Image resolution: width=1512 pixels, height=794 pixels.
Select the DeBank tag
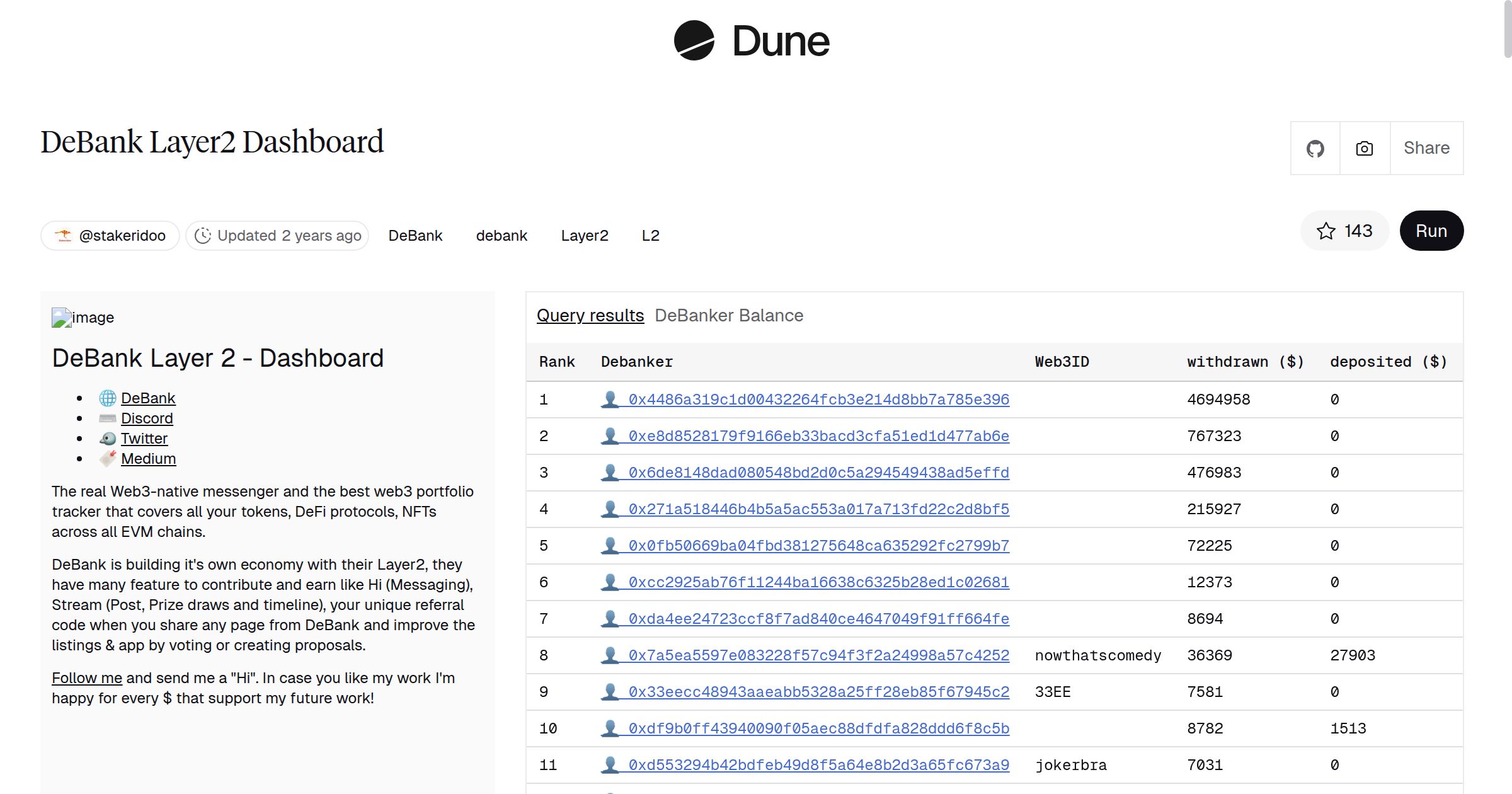(415, 235)
